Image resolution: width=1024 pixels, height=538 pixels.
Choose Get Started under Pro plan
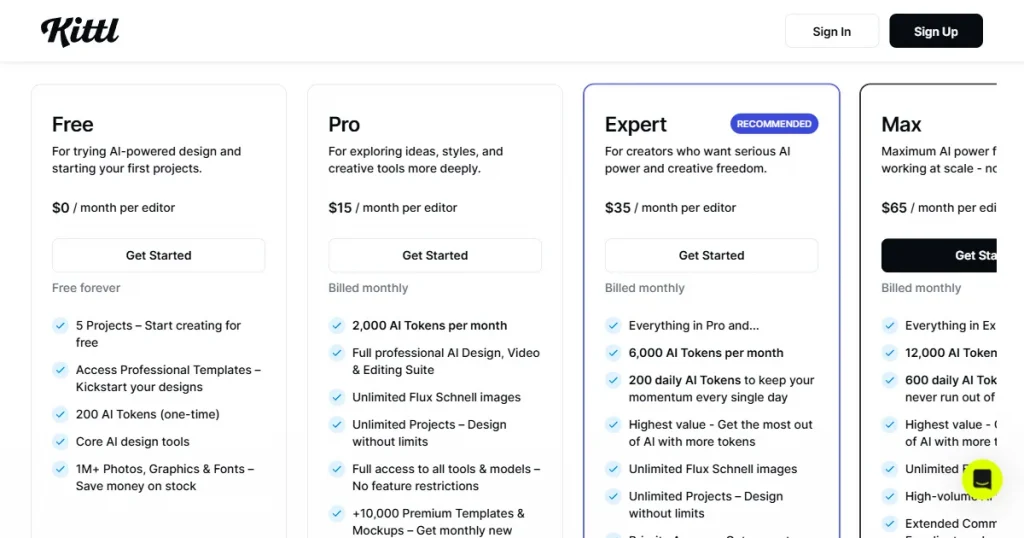[x=435, y=255]
